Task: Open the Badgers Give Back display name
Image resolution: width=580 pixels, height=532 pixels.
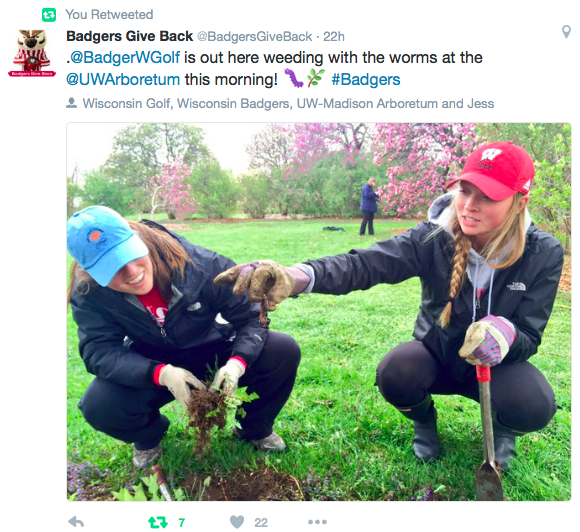Action: pyautogui.click(x=129, y=36)
